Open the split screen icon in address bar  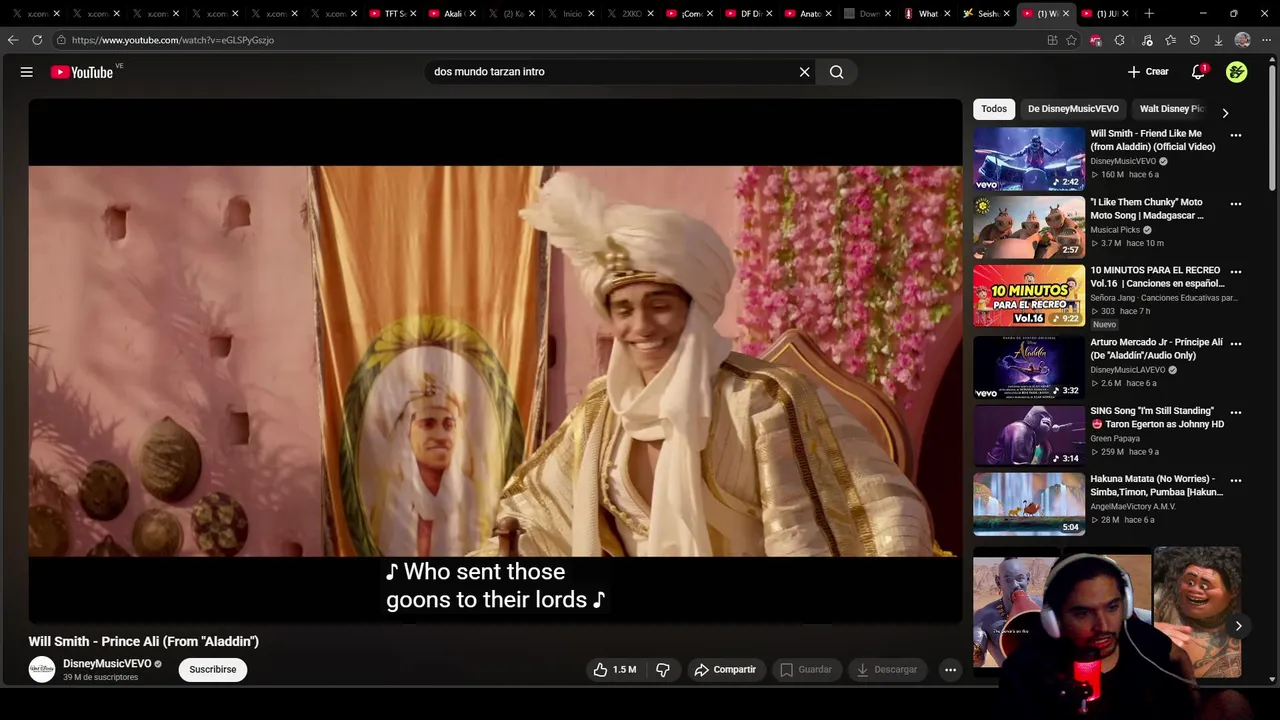point(1052,40)
